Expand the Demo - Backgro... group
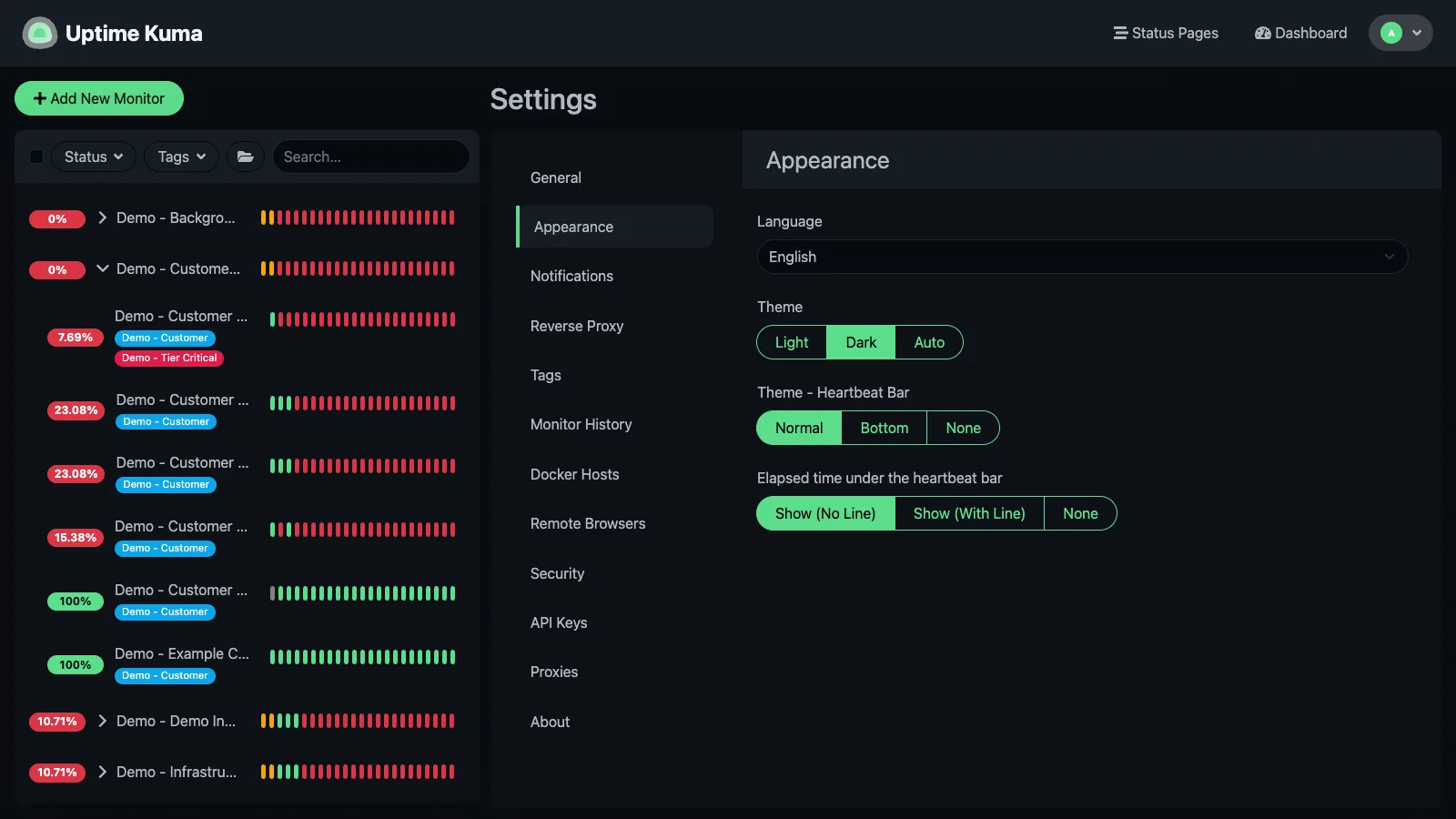 tap(102, 217)
